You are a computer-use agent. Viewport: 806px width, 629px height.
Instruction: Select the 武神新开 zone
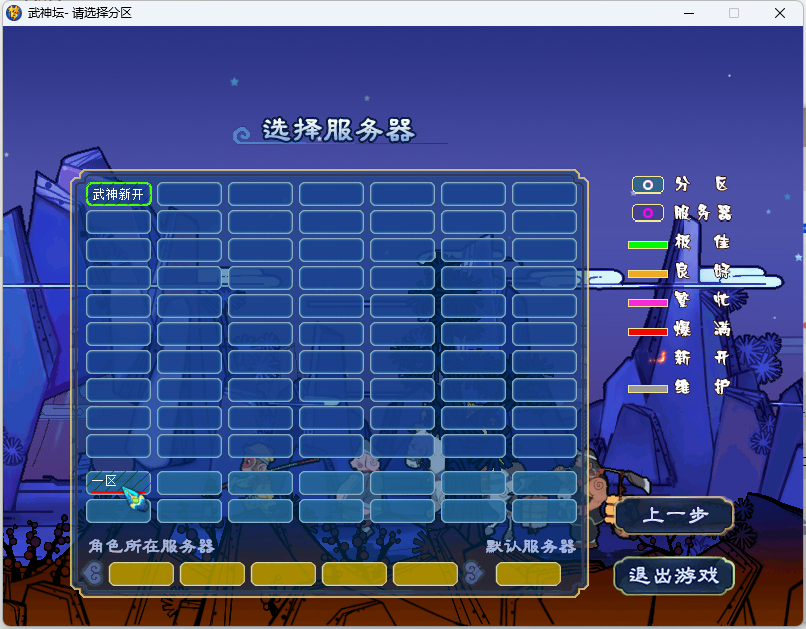(x=118, y=194)
